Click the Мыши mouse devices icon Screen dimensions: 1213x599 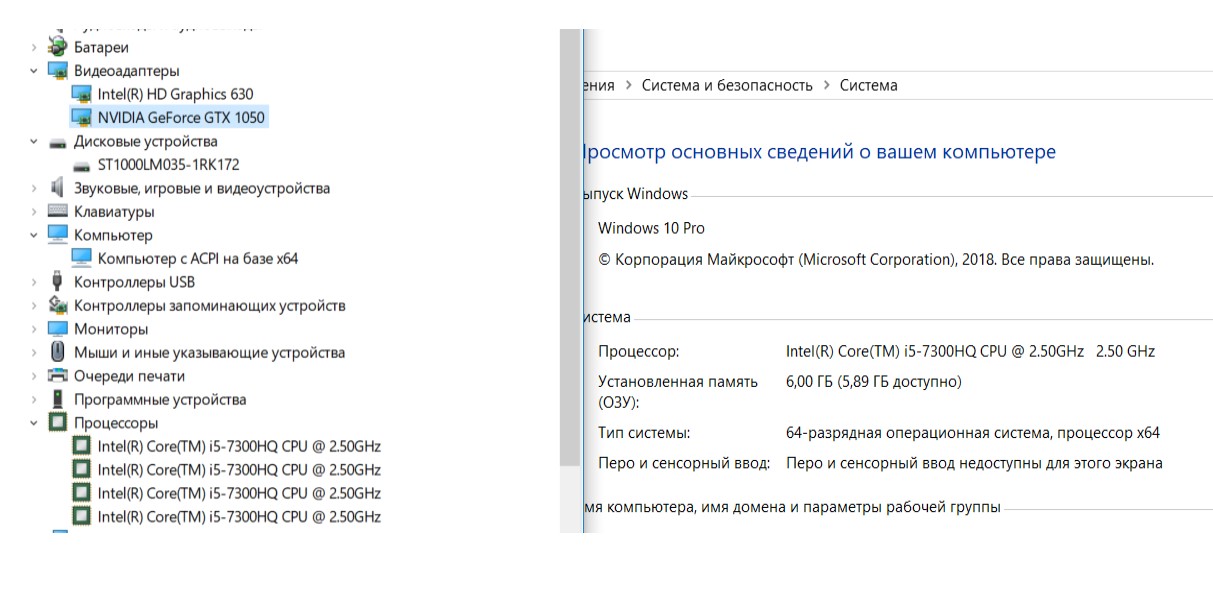click(57, 353)
